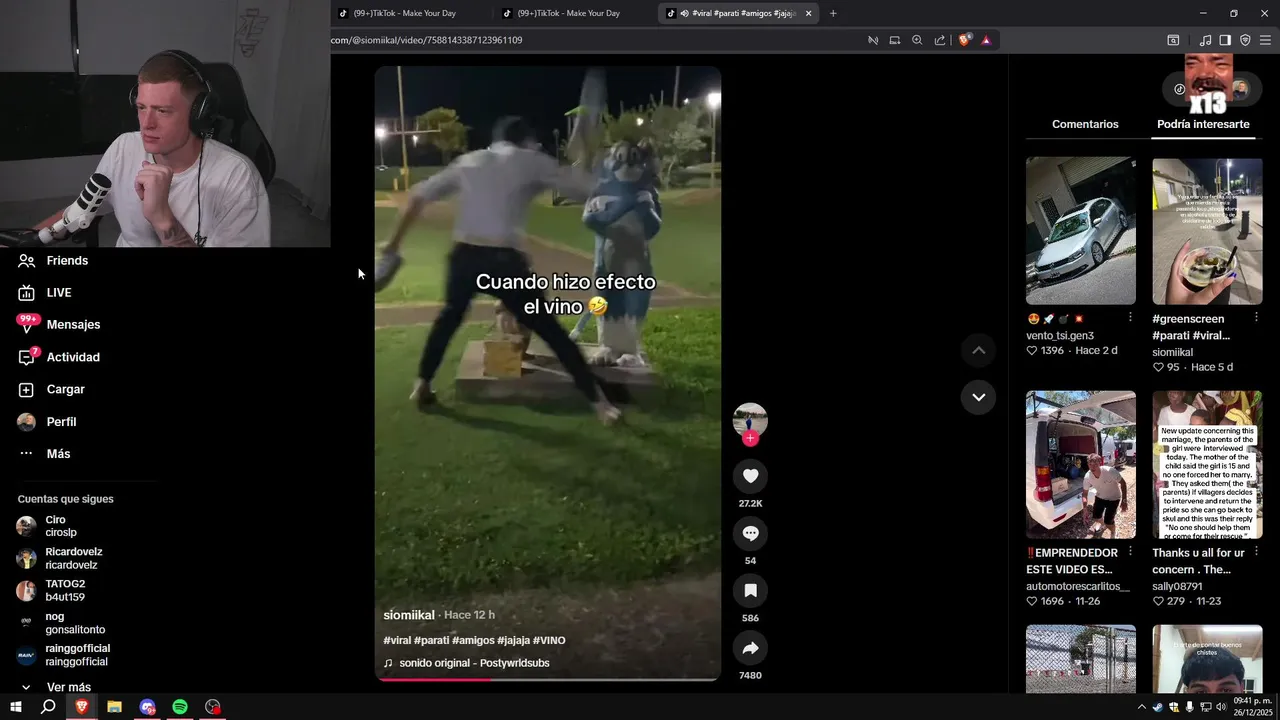
Task: Click the install app icon in address bar
Action: click(x=895, y=40)
